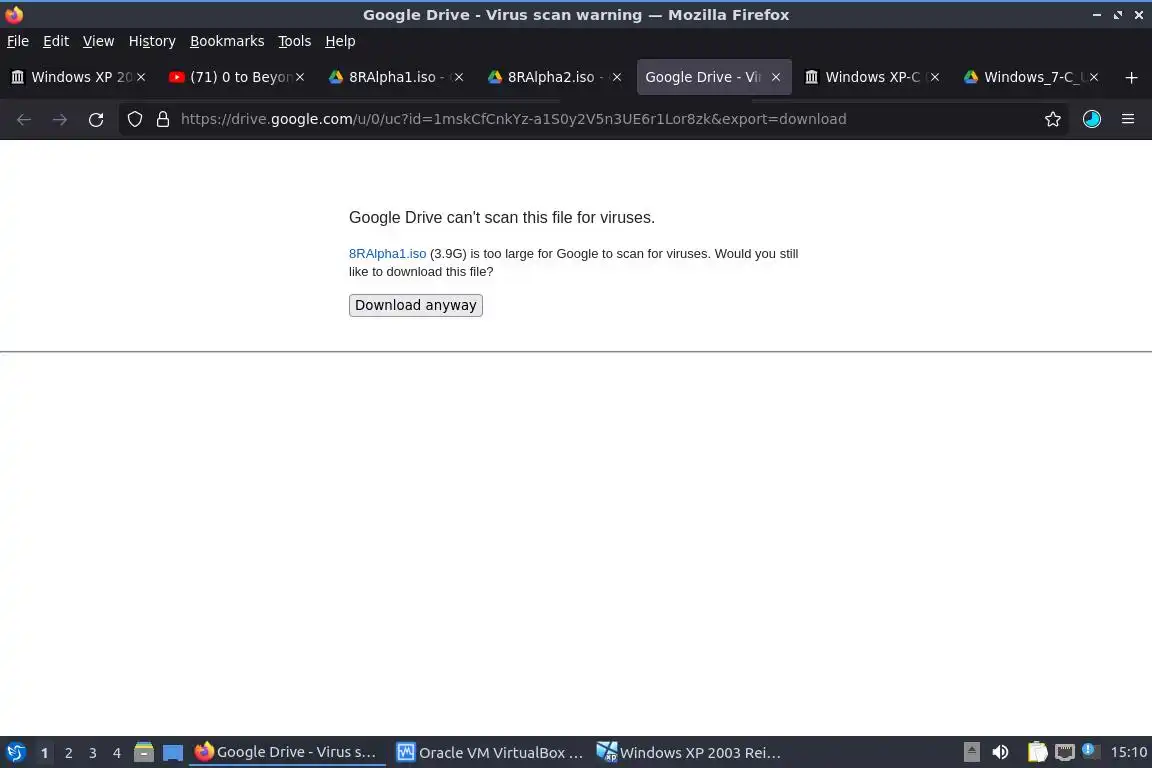
Task: Close the Windows XP-C tab
Action: pyautogui.click(x=935, y=77)
